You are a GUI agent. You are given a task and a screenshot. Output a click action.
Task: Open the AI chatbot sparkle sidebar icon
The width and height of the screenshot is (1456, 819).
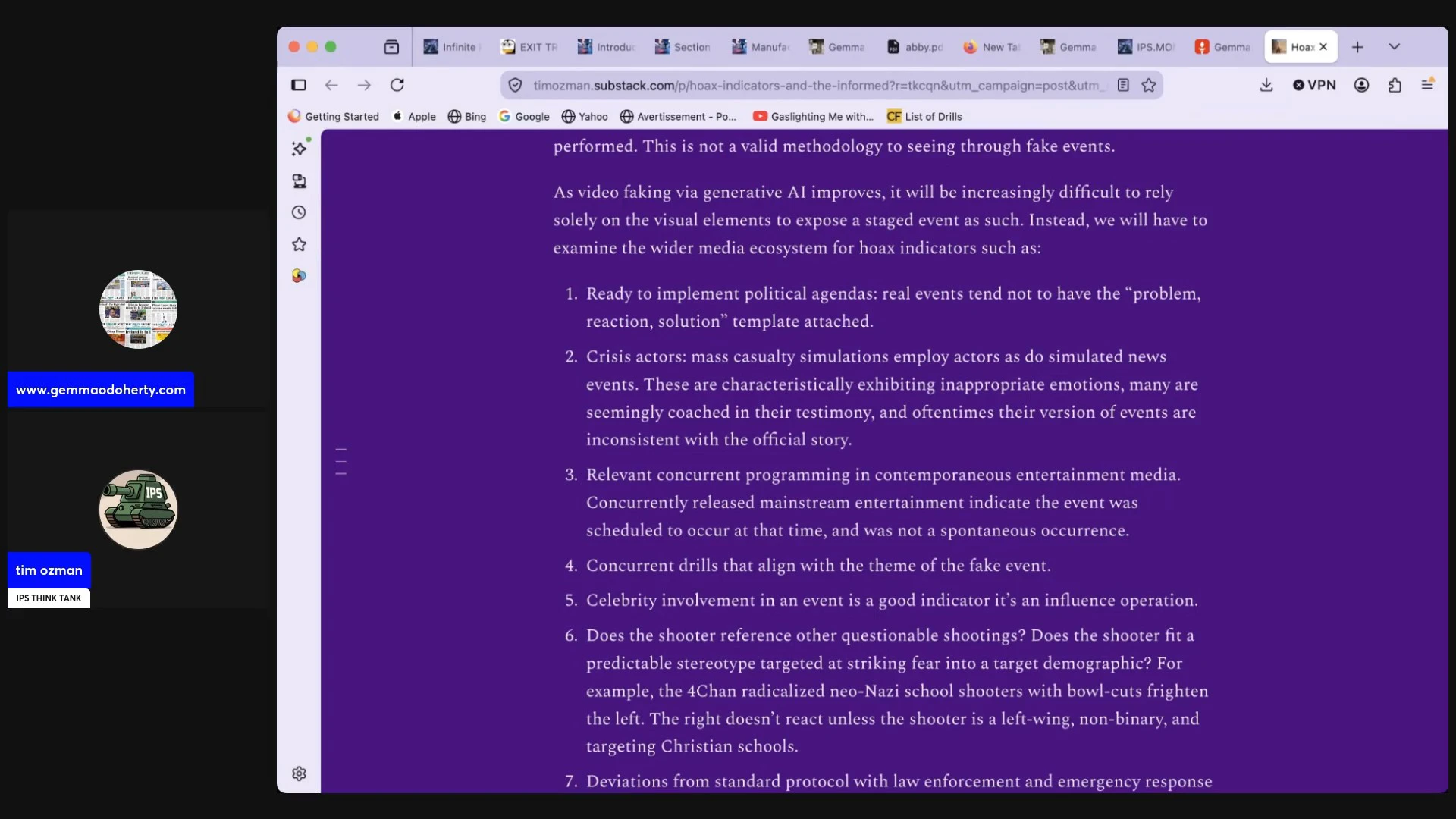coord(300,148)
